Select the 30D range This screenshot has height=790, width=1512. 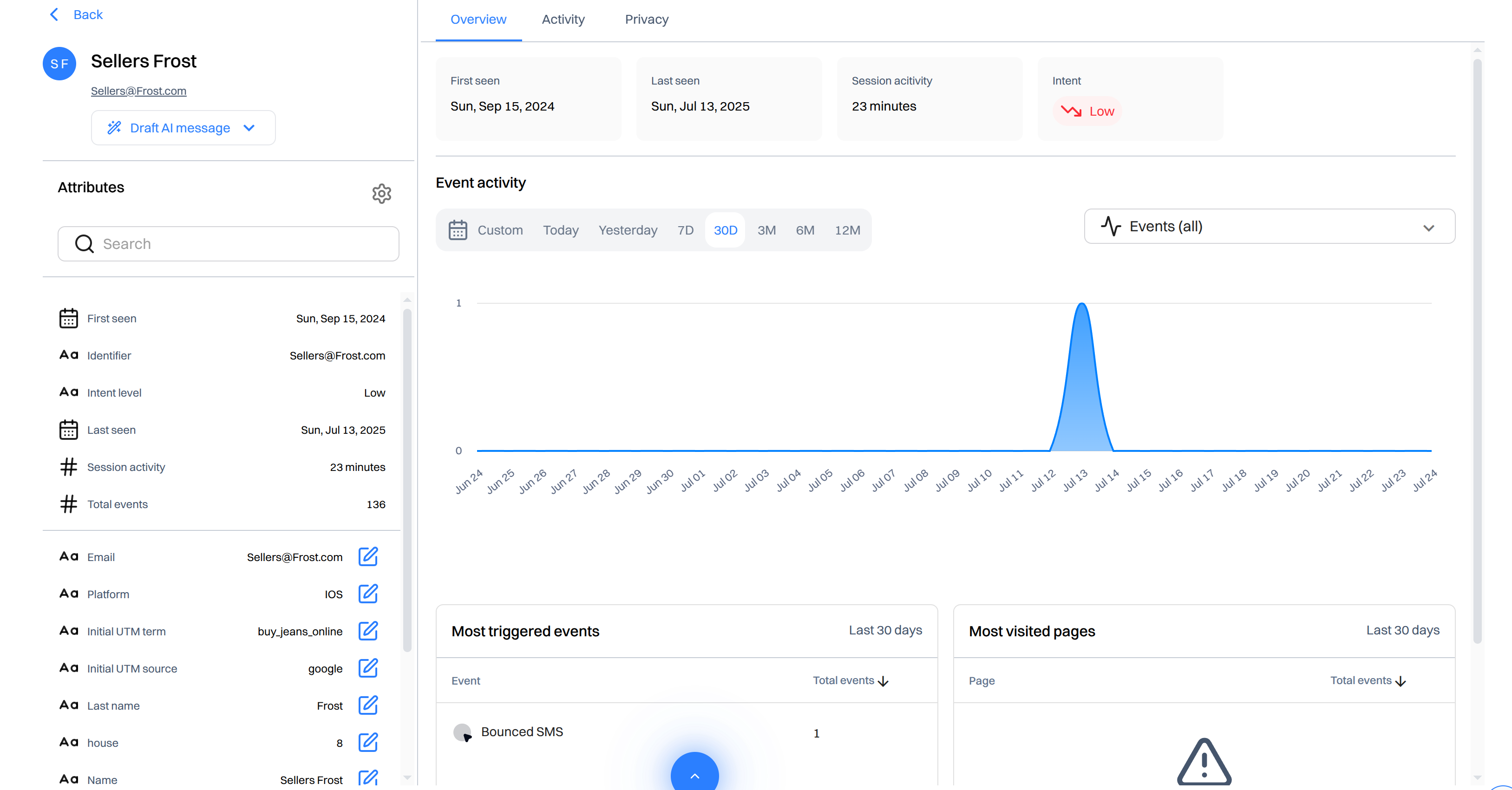(x=726, y=230)
